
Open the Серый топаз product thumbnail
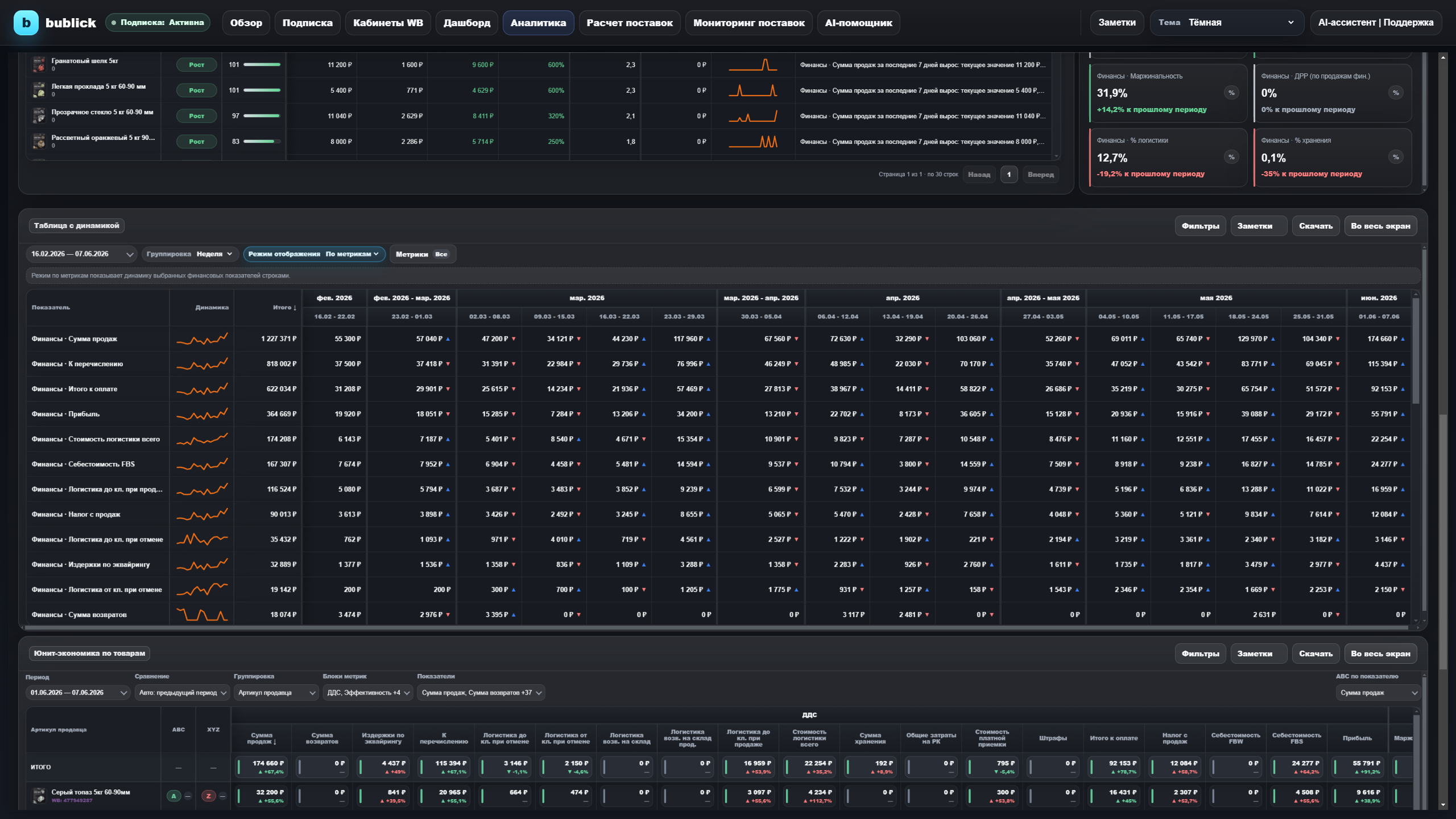(x=39, y=795)
